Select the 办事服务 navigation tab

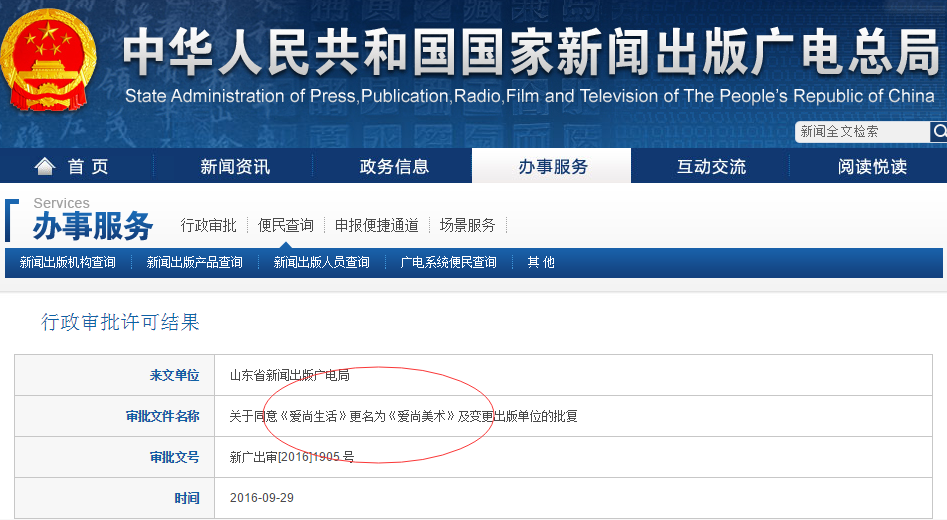coord(552,166)
